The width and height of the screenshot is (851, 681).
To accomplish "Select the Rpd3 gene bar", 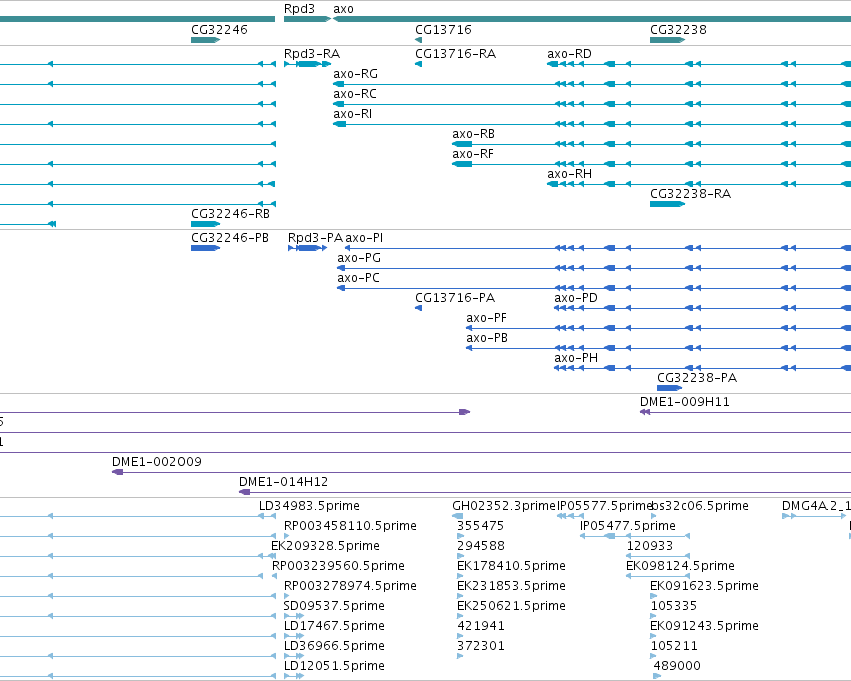I will click(307, 19).
